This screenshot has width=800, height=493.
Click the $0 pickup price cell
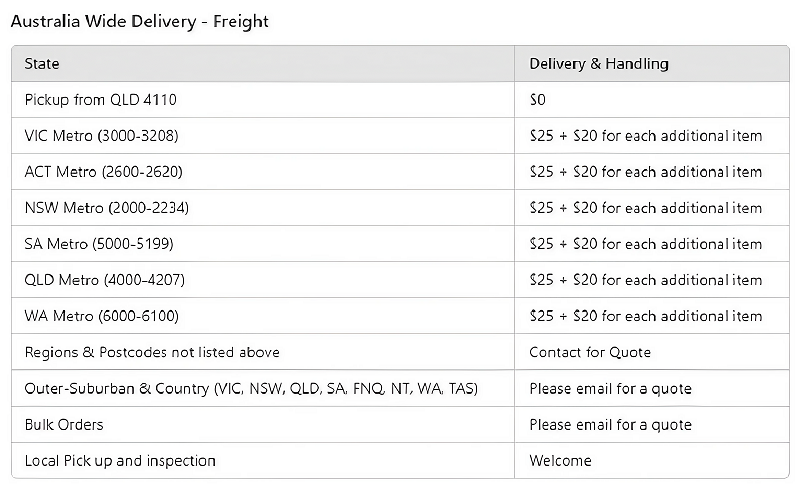coord(537,100)
